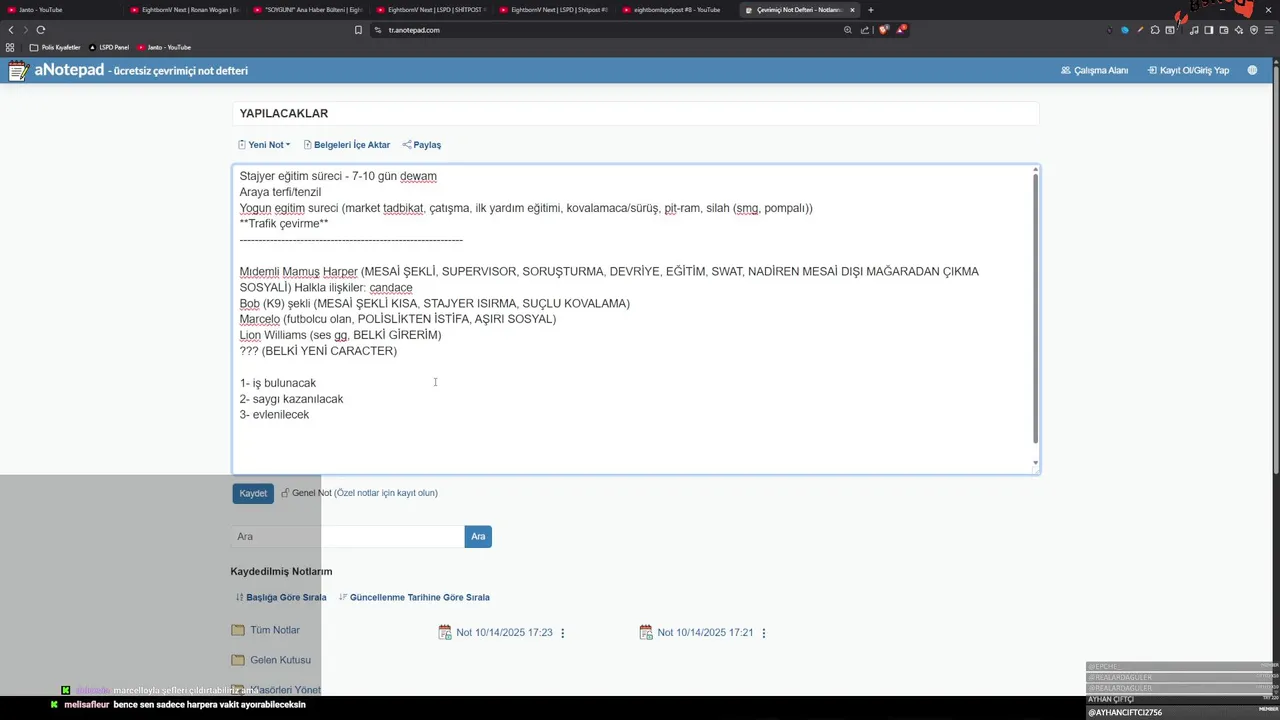Image resolution: width=1280 pixels, height=720 pixels.
Task: Click the bookmarks bar apps grid icon
Action: (x=11, y=47)
